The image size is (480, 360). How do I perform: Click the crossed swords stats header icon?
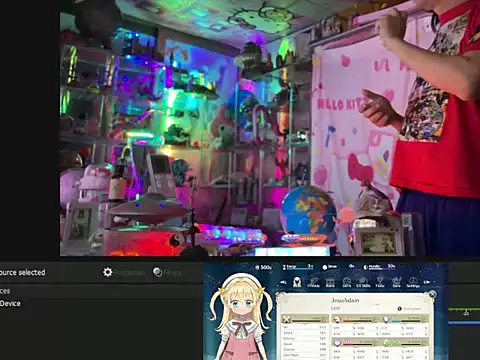coord(286,319)
